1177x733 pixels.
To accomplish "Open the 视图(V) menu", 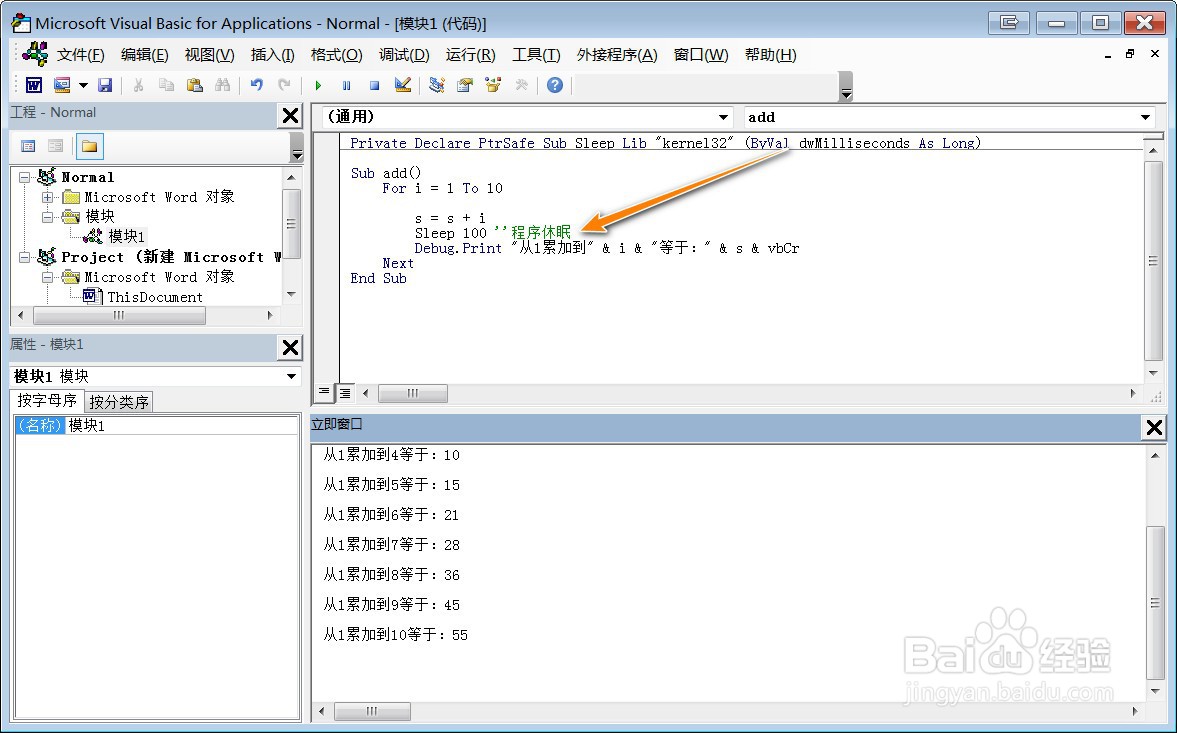I will click(209, 55).
